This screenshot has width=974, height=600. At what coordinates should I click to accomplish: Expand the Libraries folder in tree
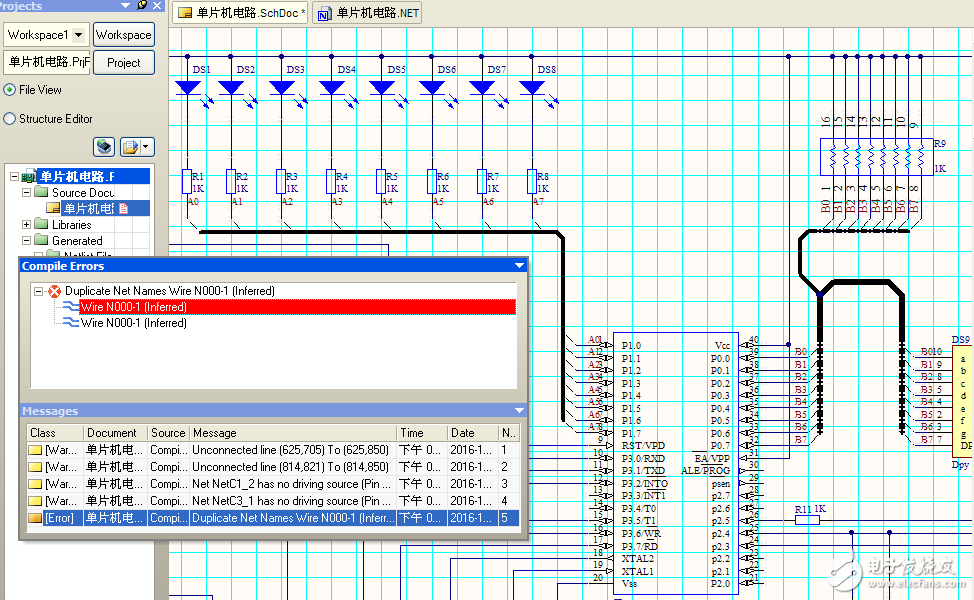tap(27, 225)
